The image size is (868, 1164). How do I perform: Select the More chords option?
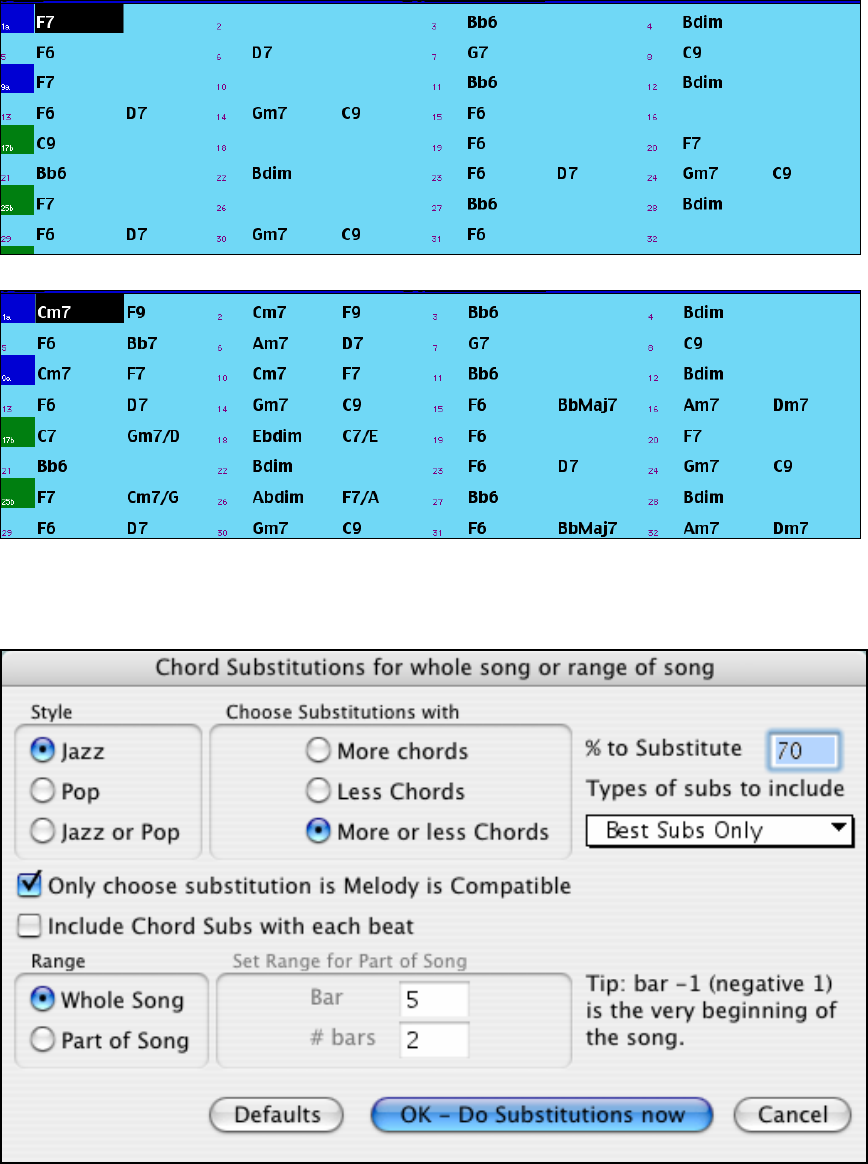coord(319,751)
